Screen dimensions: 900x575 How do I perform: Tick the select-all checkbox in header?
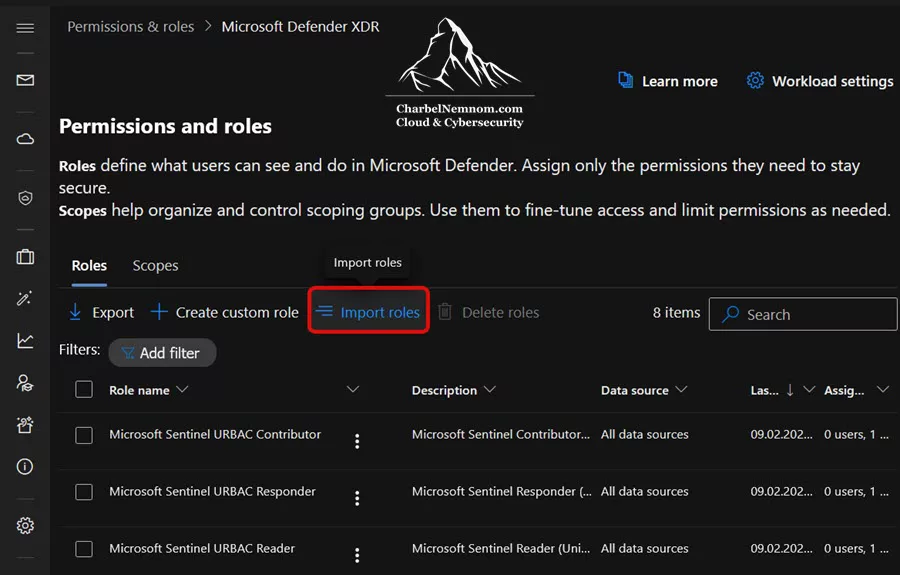84,390
